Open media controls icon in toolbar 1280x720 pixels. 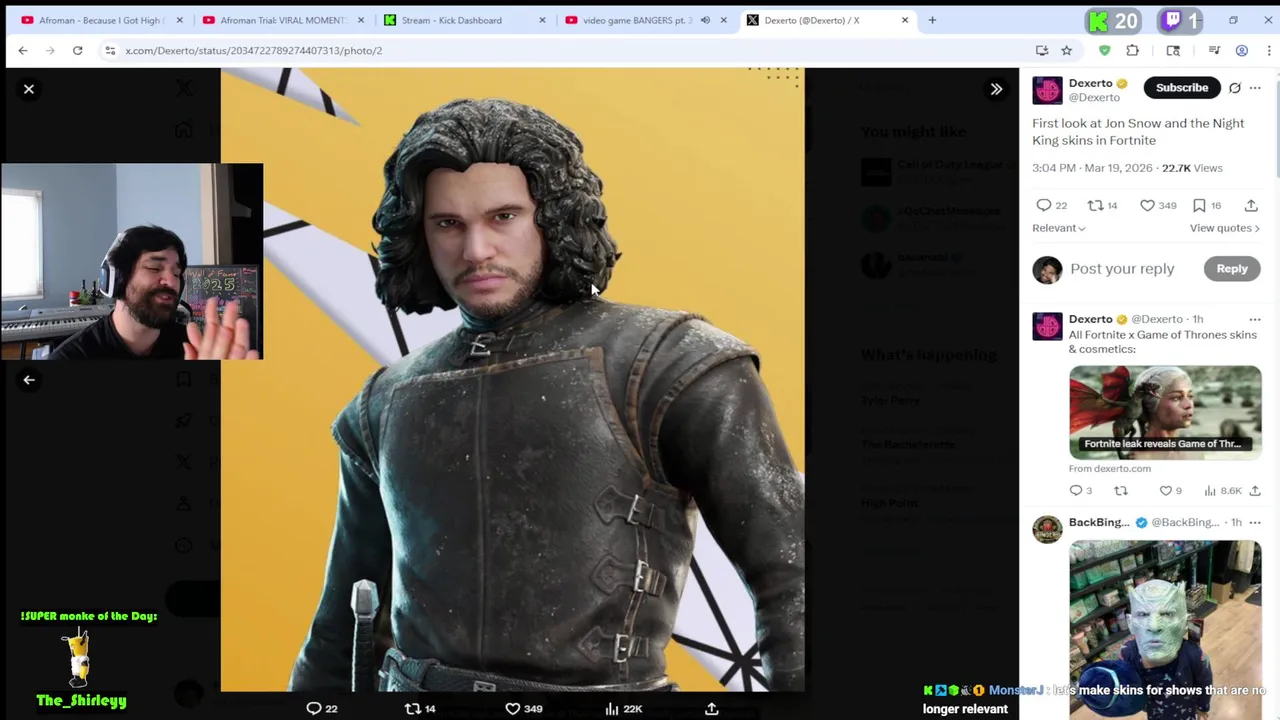point(1214,50)
